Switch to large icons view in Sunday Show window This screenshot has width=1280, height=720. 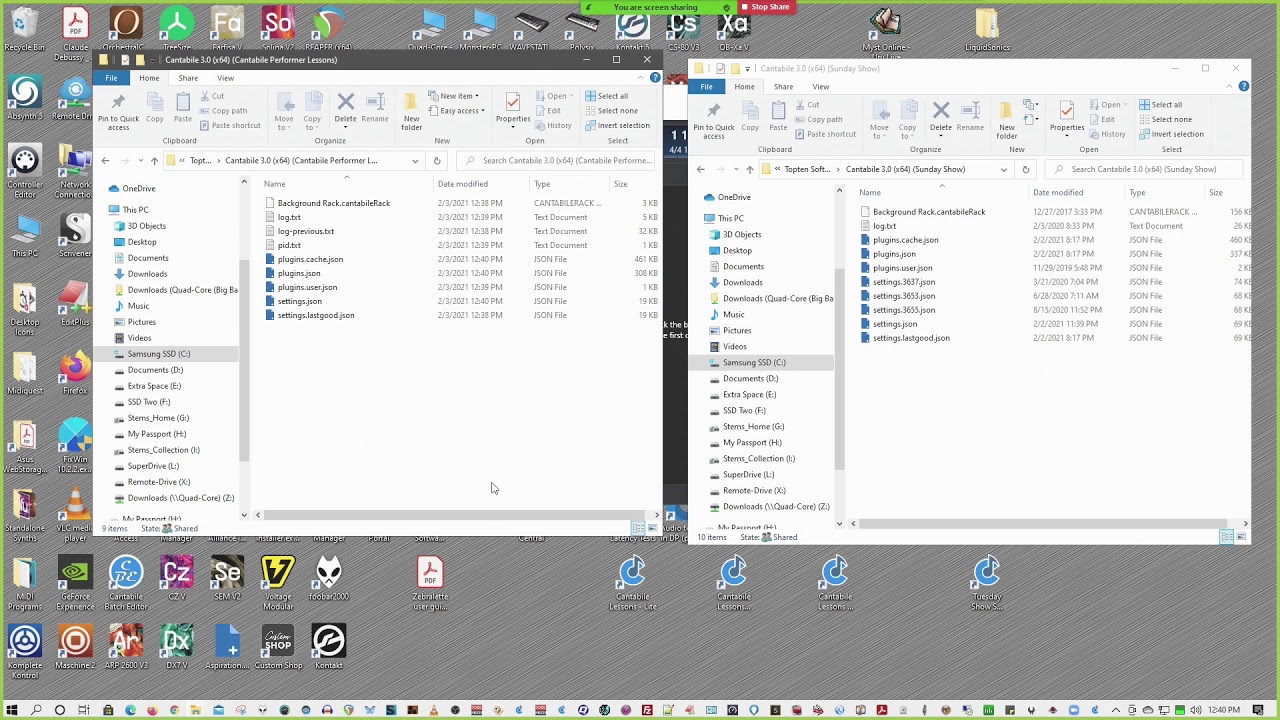click(x=1240, y=538)
